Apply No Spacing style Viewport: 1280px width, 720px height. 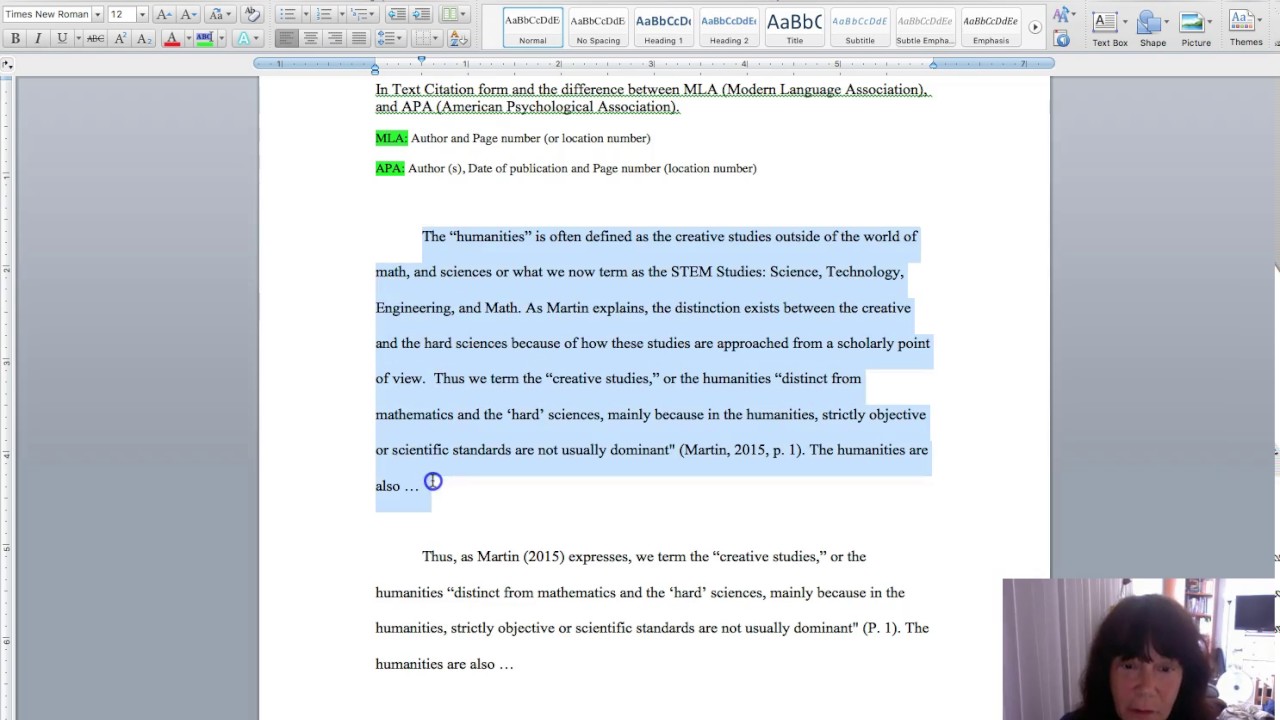tap(598, 27)
